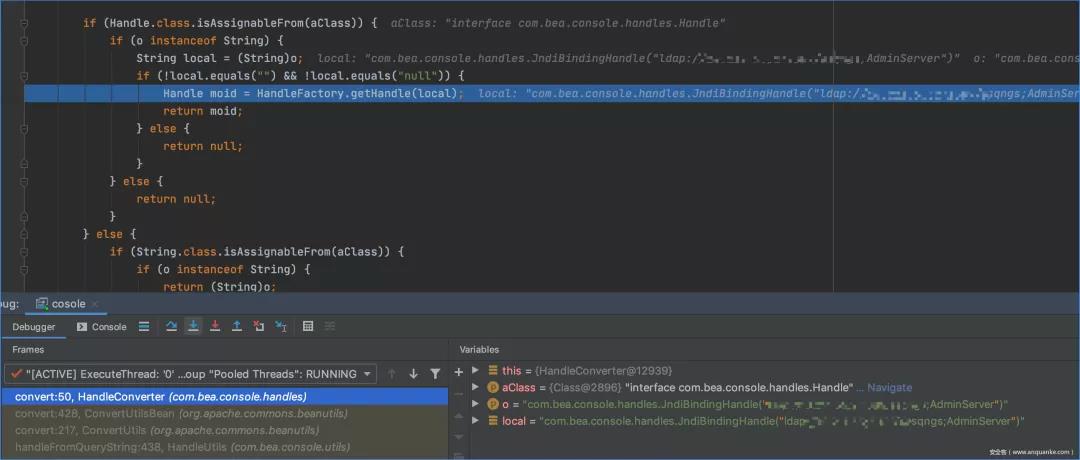Viewport: 1080px width, 460px height.
Task: Click the move watch down arrow
Action: tap(459, 437)
